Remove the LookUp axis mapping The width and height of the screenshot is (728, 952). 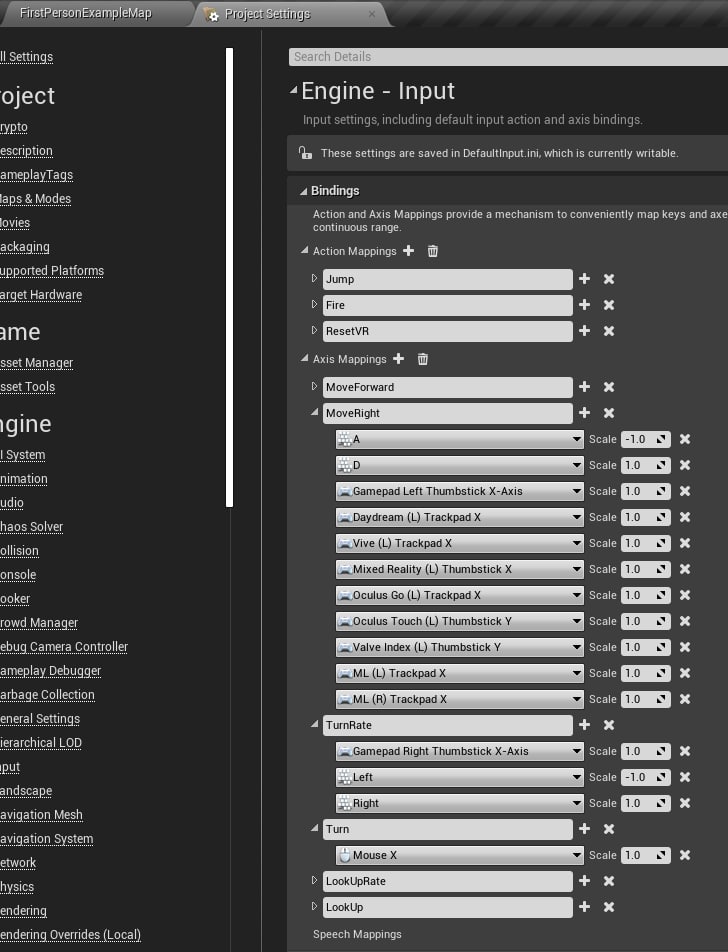[x=609, y=907]
